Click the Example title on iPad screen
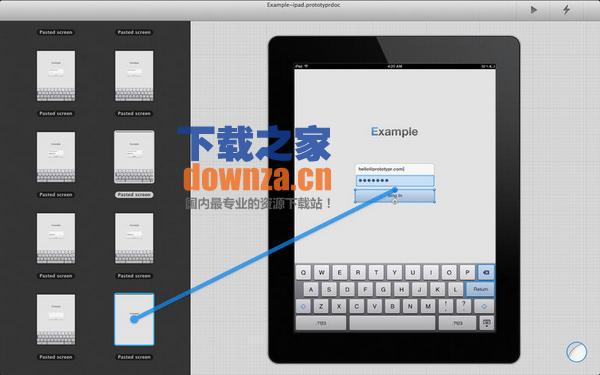600x375 pixels. click(395, 132)
